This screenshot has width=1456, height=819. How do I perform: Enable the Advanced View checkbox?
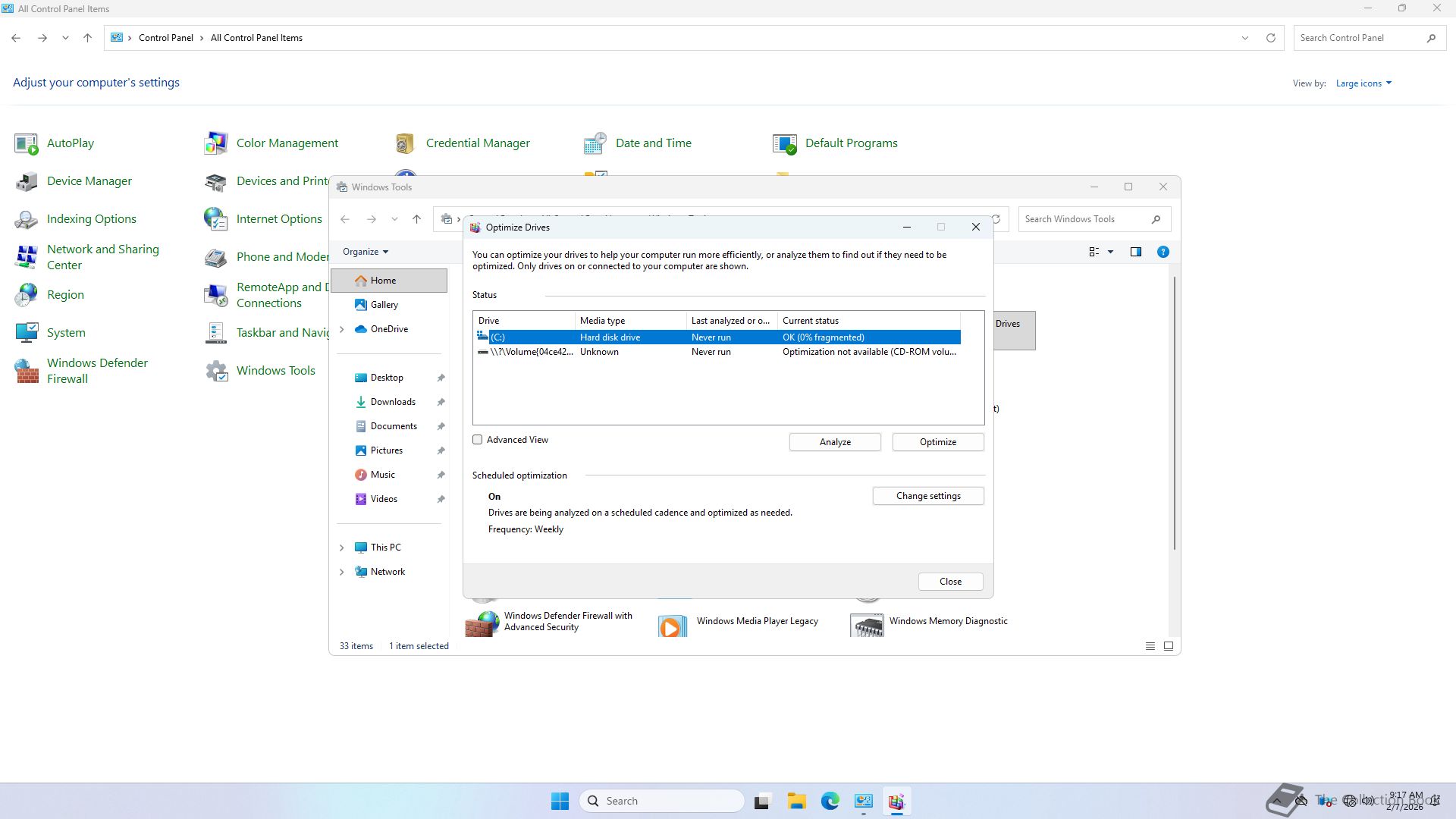point(478,440)
